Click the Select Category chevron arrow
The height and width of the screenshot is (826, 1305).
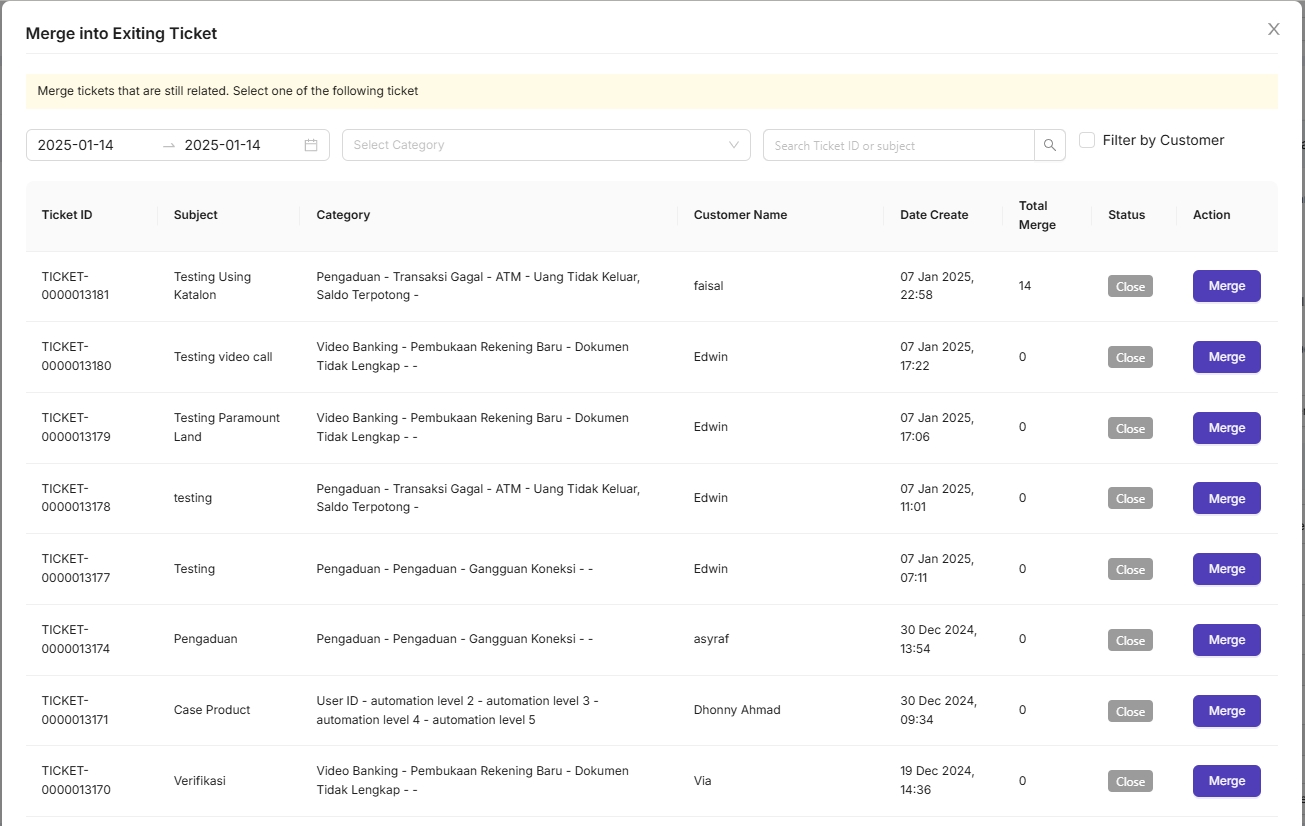pyautogui.click(x=734, y=145)
